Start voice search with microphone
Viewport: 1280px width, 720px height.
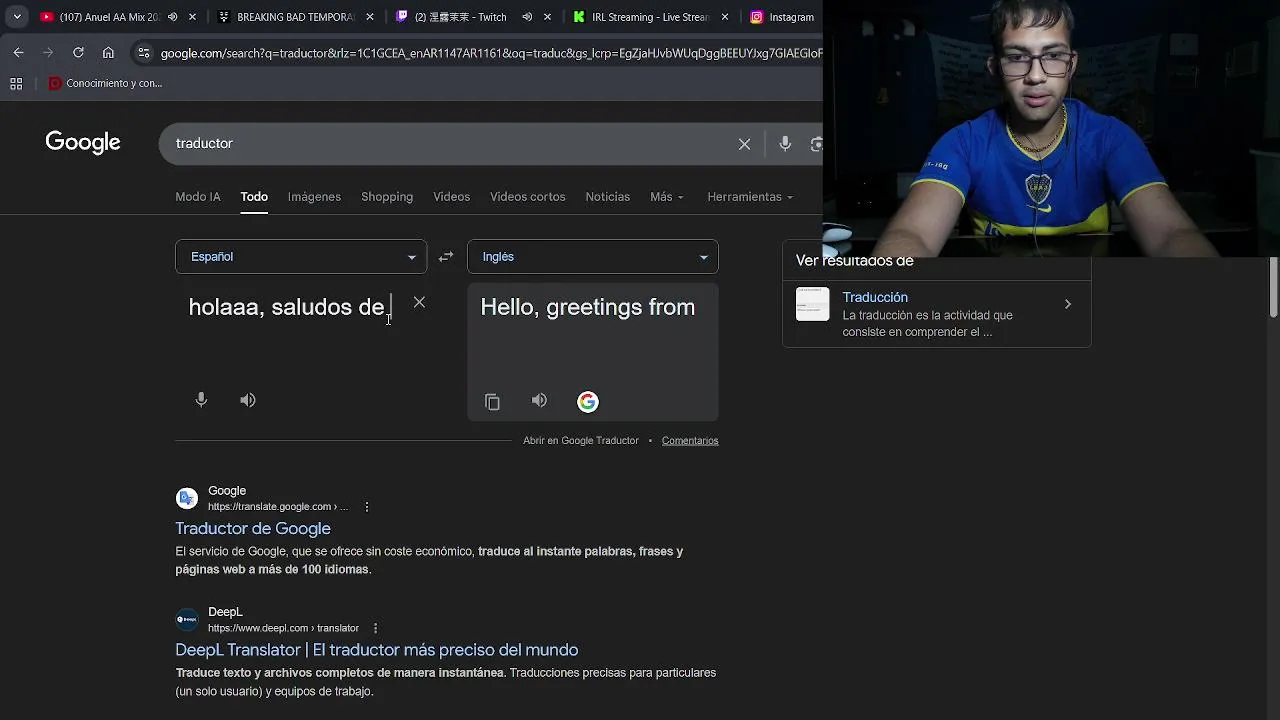coord(785,144)
